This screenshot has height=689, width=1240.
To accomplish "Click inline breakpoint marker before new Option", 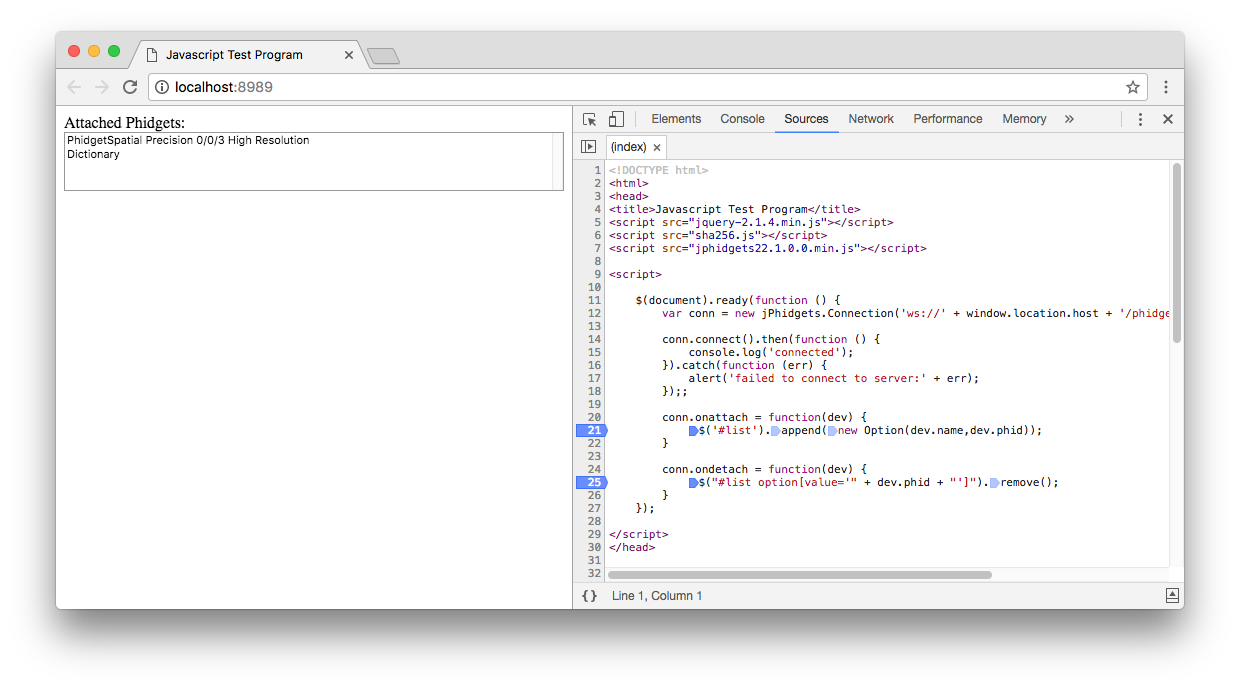I will point(832,430).
